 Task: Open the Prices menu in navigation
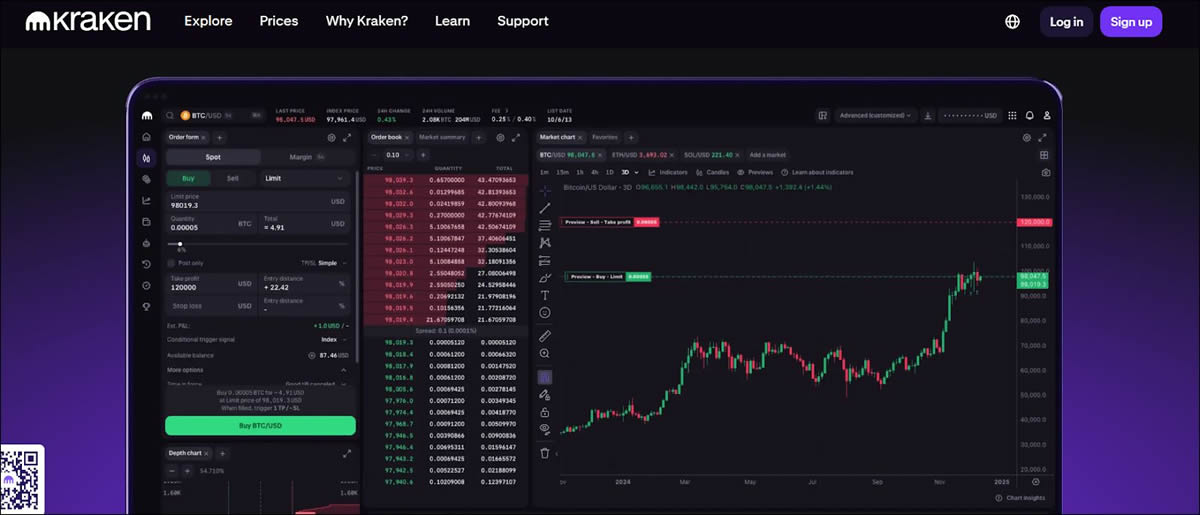point(279,21)
